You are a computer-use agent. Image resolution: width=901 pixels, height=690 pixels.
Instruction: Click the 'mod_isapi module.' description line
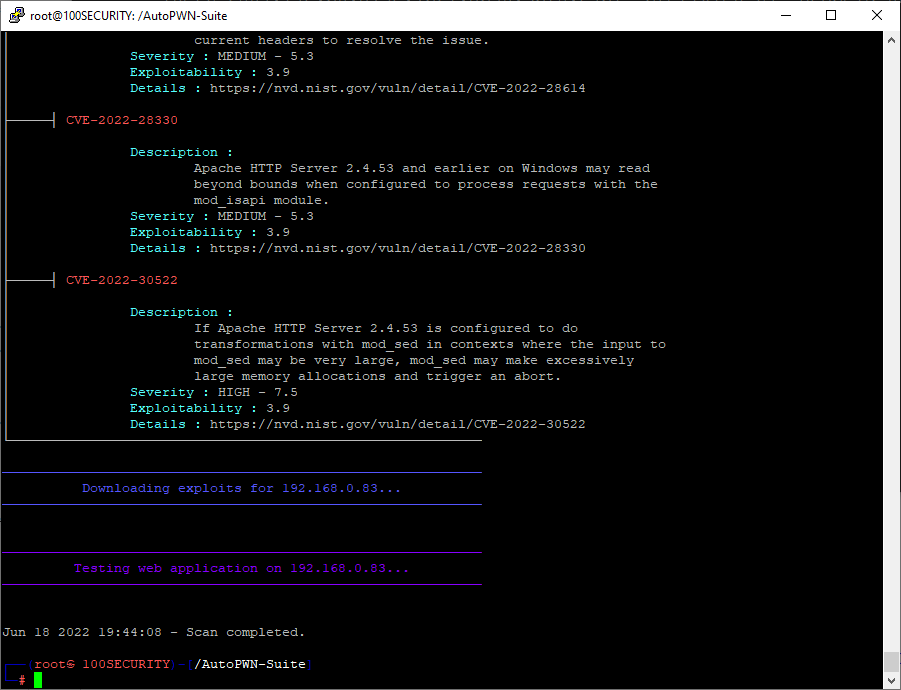261,201
